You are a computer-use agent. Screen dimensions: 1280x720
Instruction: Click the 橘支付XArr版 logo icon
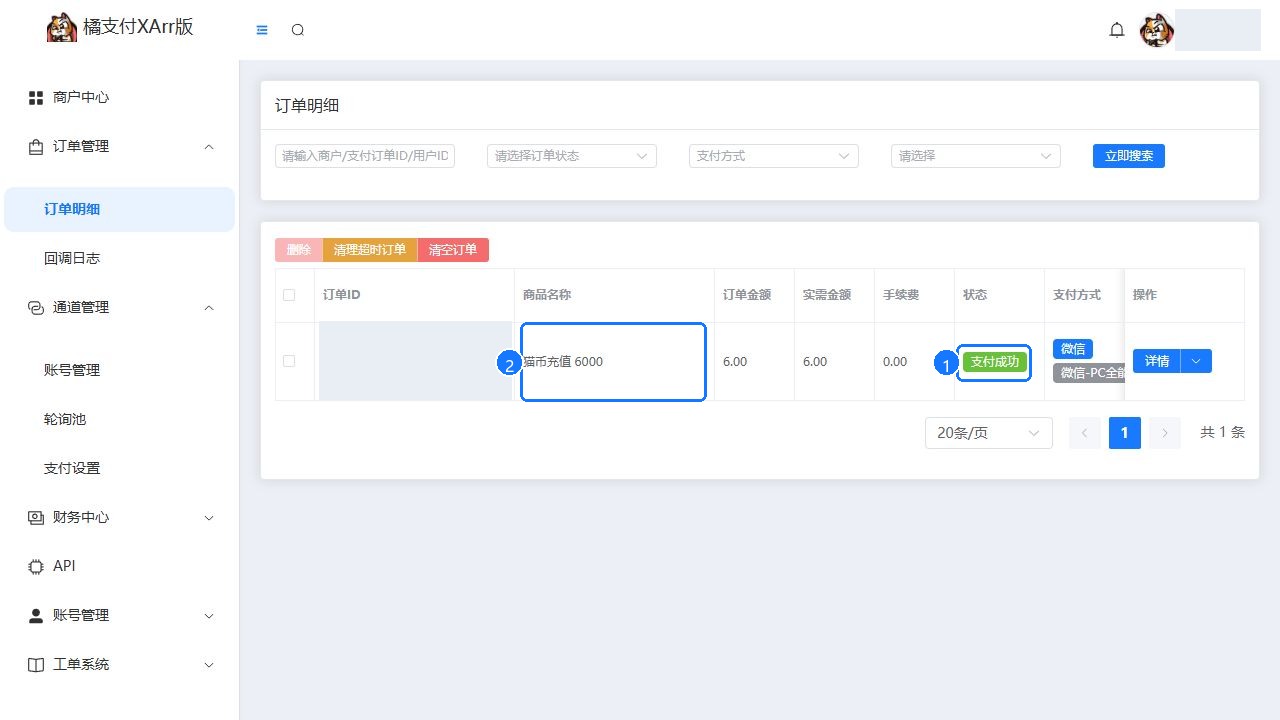62,28
